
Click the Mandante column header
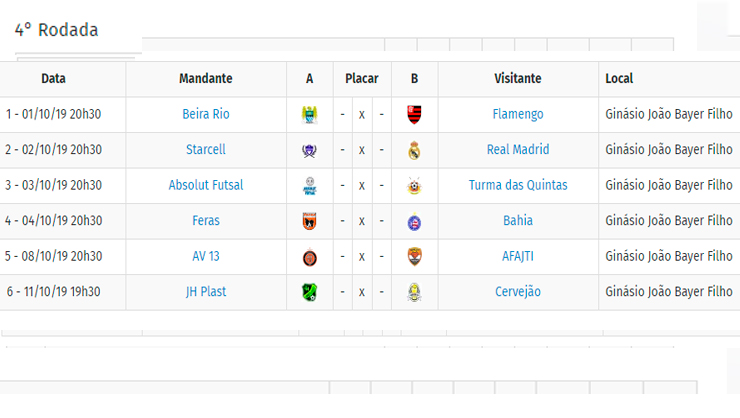(206, 78)
